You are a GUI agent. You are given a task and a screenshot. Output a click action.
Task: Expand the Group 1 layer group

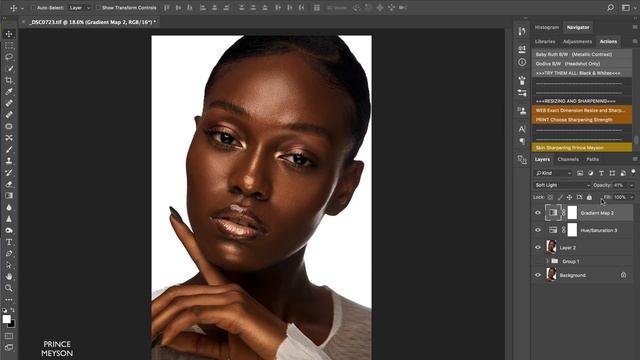[547, 261]
